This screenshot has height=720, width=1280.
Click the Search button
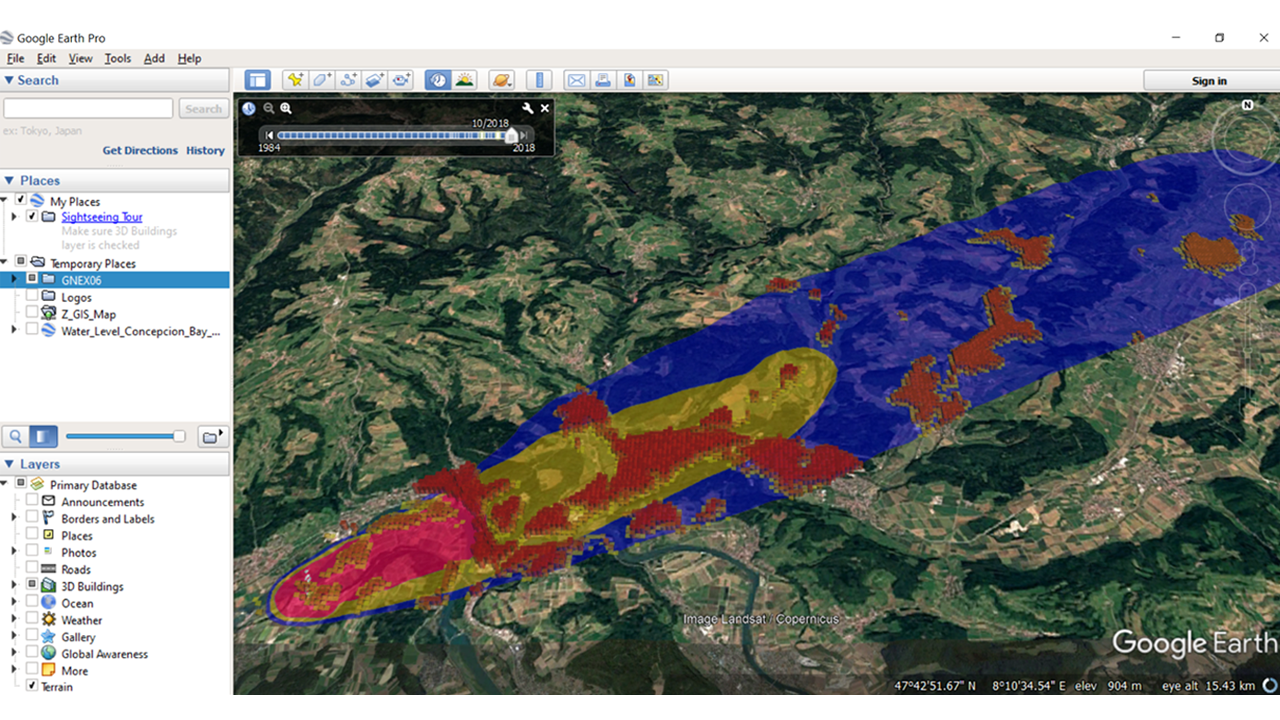pyautogui.click(x=203, y=109)
